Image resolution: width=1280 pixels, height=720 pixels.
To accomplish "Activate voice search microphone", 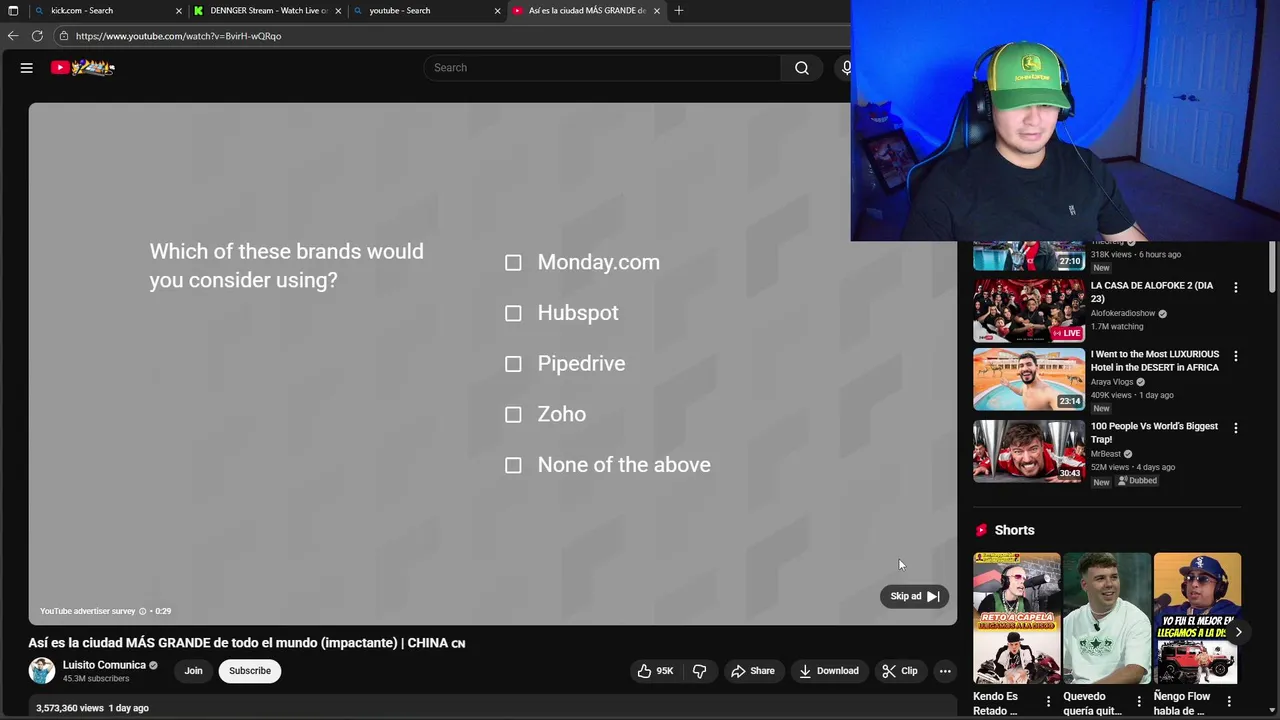I will pyautogui.click(x=845, y=68).
